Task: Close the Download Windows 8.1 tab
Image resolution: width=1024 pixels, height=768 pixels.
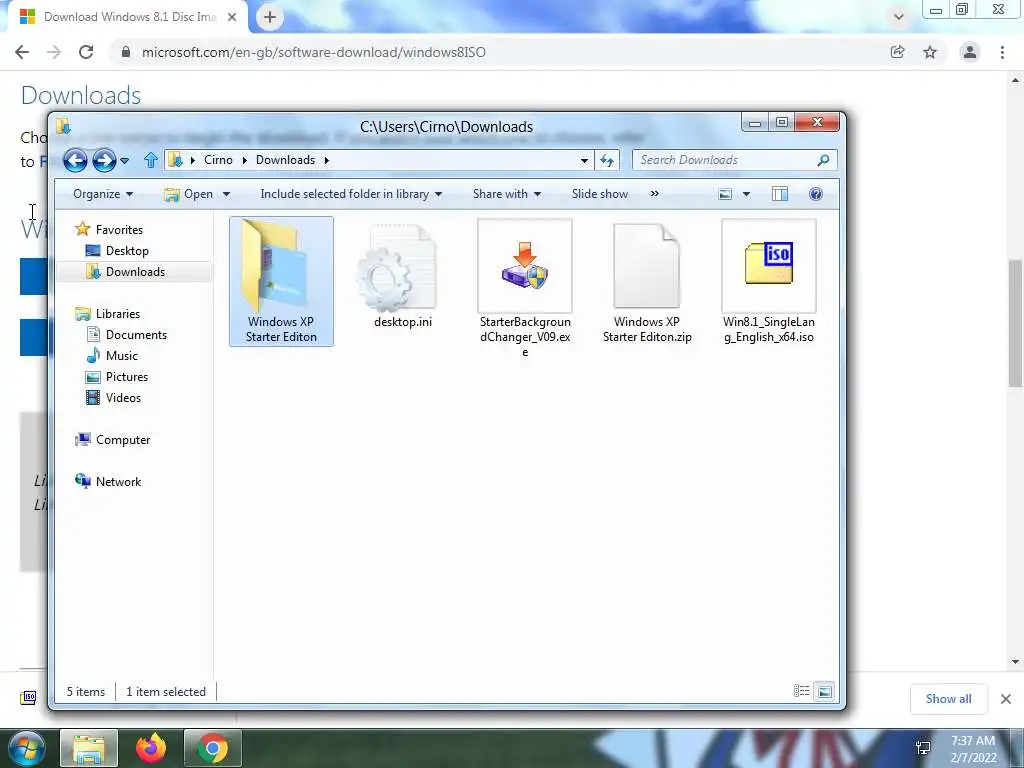Action: point(232,17)
